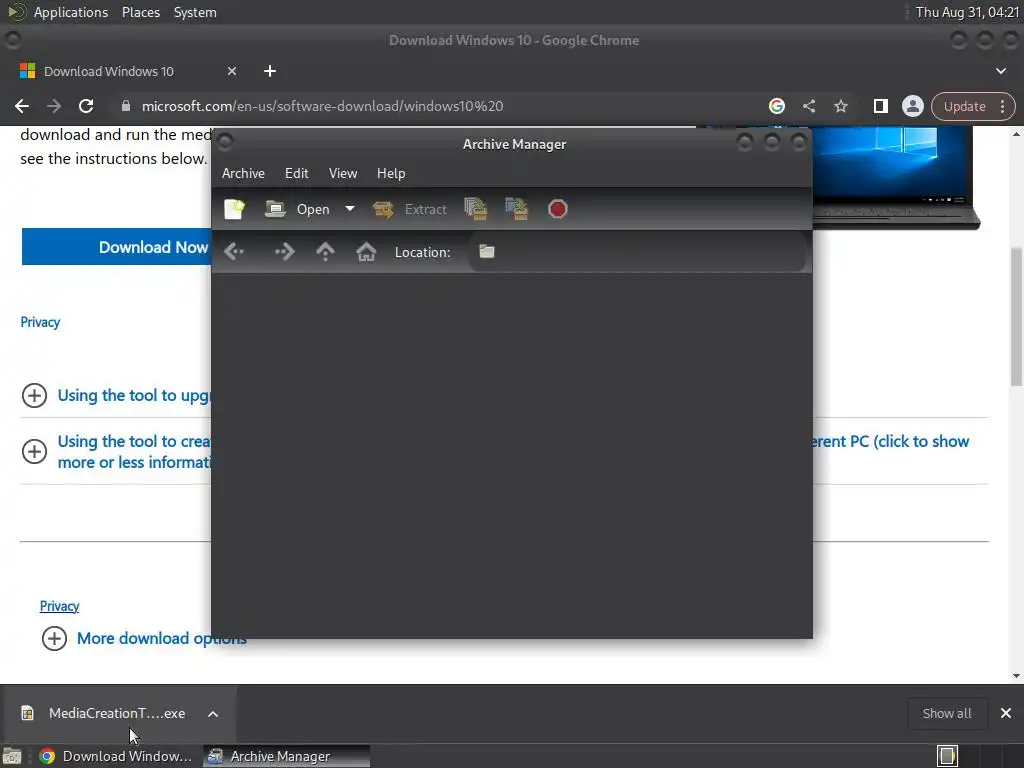This screenshot has height=768, width=1024.
Task: Click the upper Privacy link
Action: pos(40,322)
